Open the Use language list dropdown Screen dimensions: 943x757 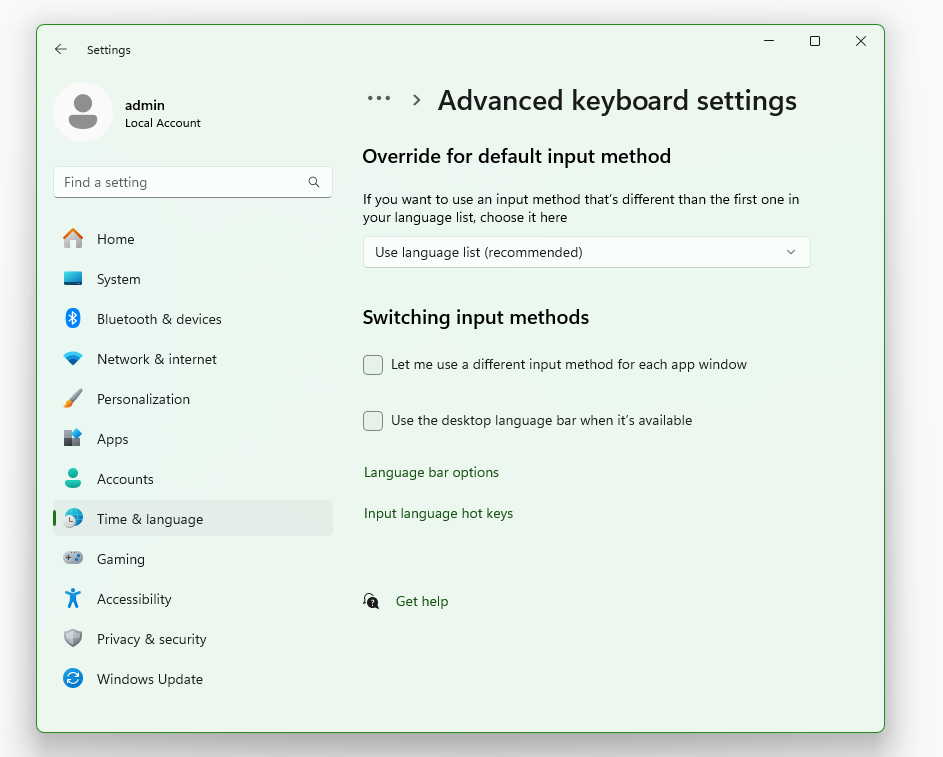(x=586, y=253)
